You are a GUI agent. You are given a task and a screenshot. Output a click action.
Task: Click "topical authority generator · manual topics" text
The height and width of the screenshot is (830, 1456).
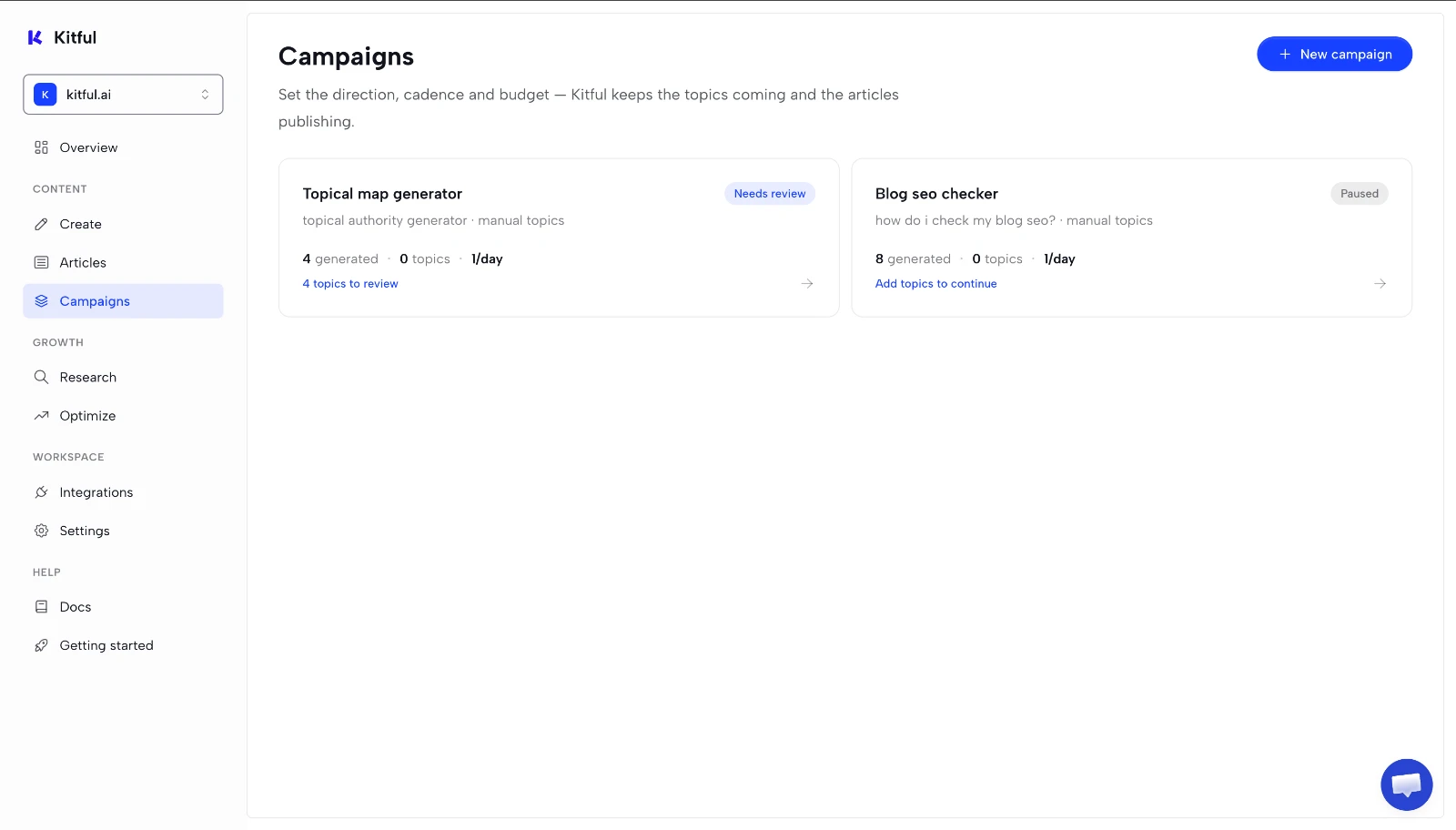coord(433,221)
